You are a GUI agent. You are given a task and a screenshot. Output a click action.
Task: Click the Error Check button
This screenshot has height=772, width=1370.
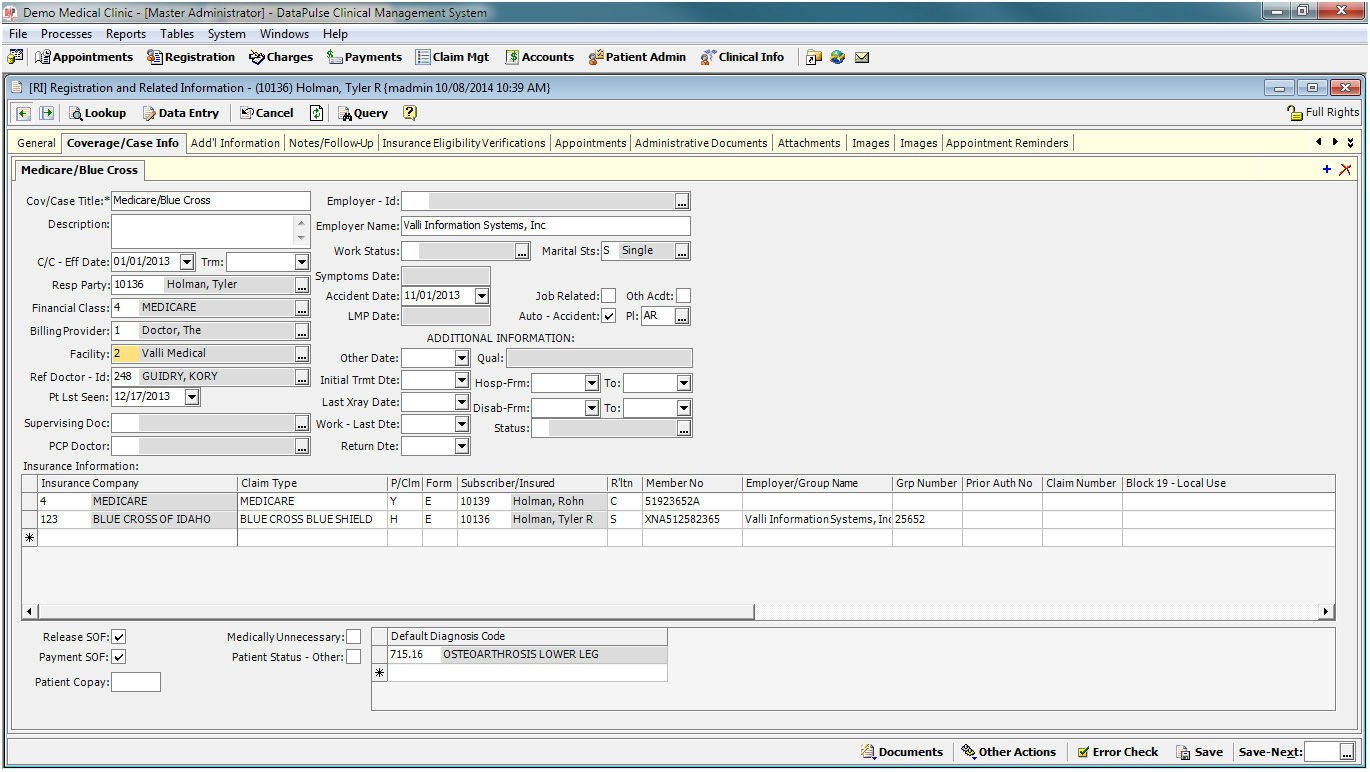pyautogui.click(x=1117, y=752)
